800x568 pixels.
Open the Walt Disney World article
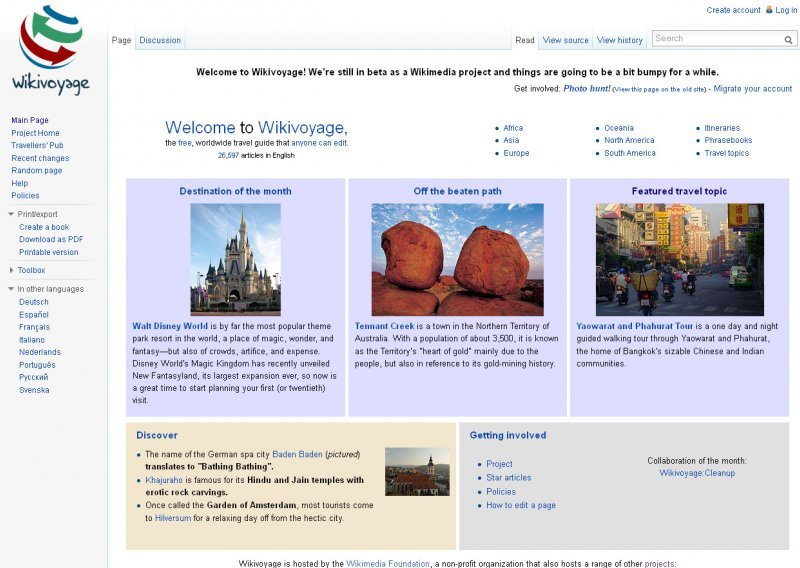tap(170, 326)
